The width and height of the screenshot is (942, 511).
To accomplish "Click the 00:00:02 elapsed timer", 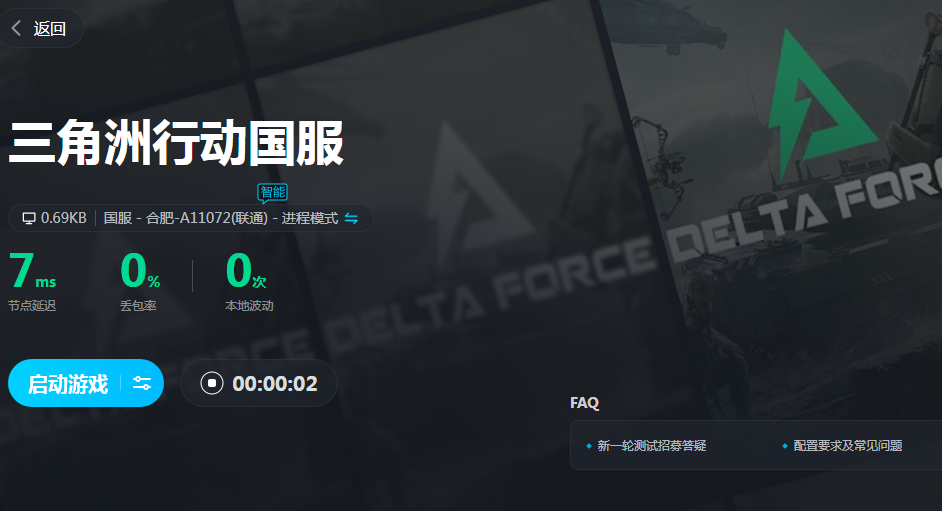I will pos(275,384).
